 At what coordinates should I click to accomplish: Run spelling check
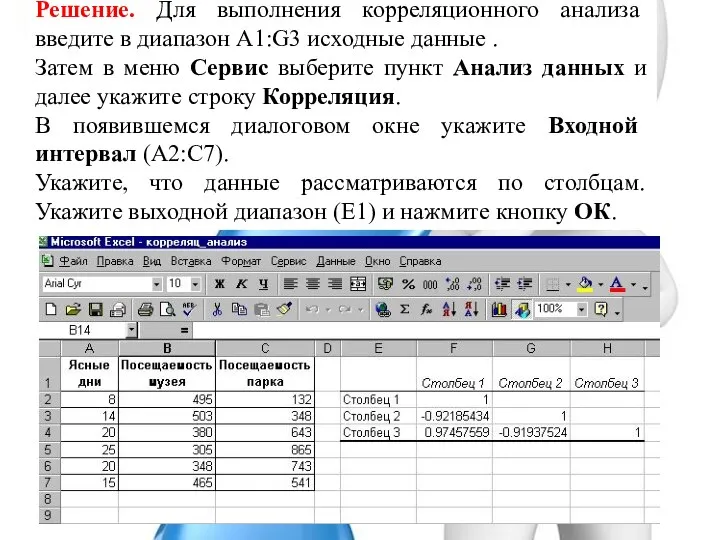coord(189,309)
